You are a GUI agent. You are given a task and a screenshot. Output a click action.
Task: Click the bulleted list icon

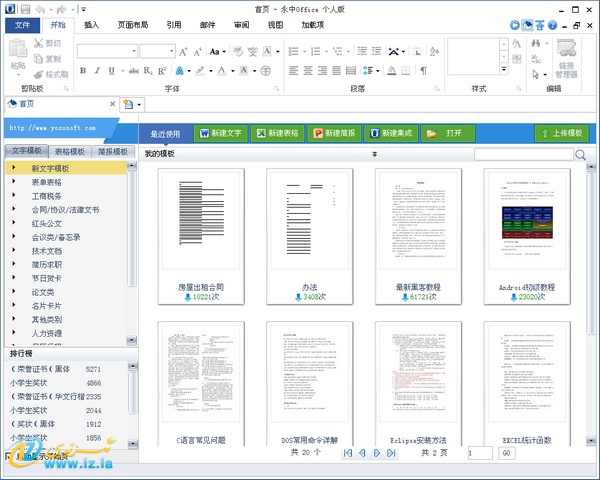(293, 51)
